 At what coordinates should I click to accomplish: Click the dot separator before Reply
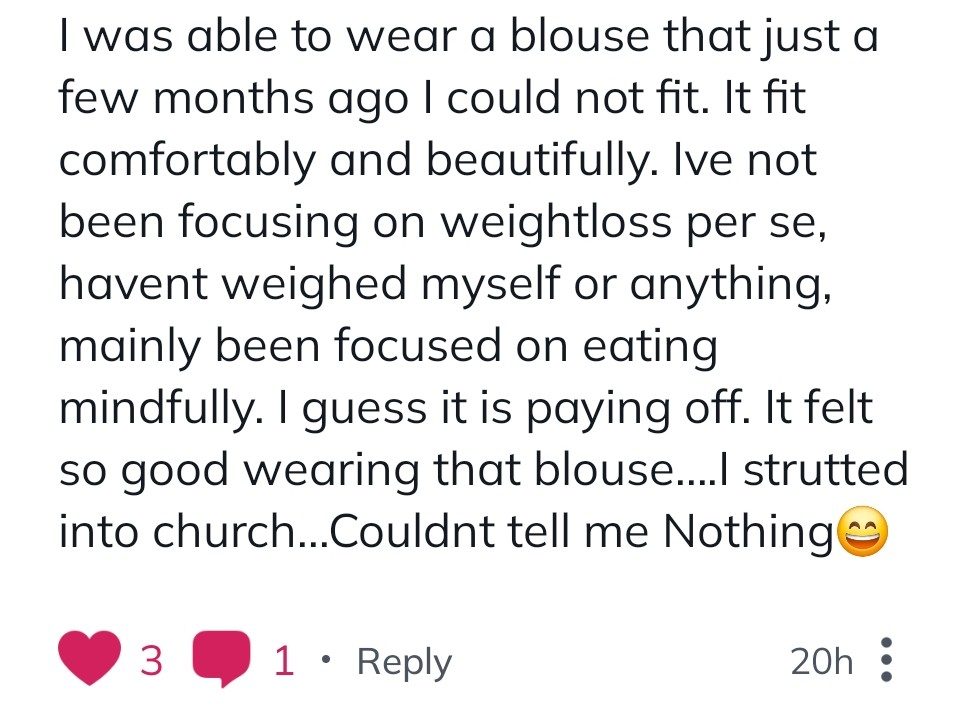tap(325, 660)
